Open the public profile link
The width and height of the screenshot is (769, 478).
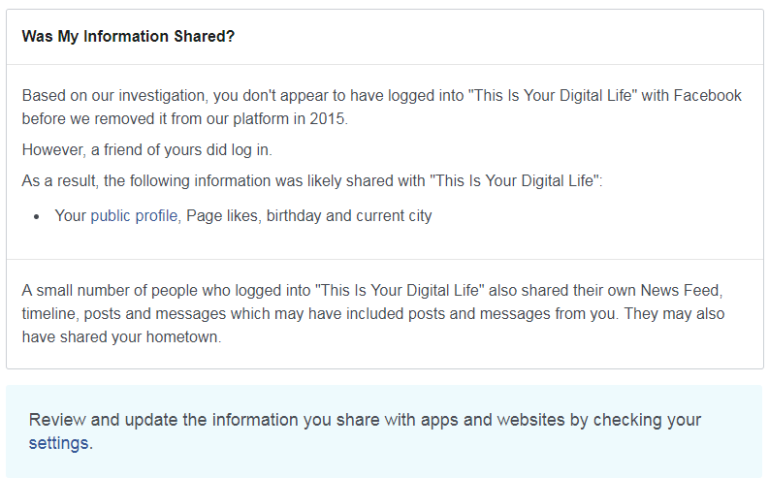[x=134, y=216]
